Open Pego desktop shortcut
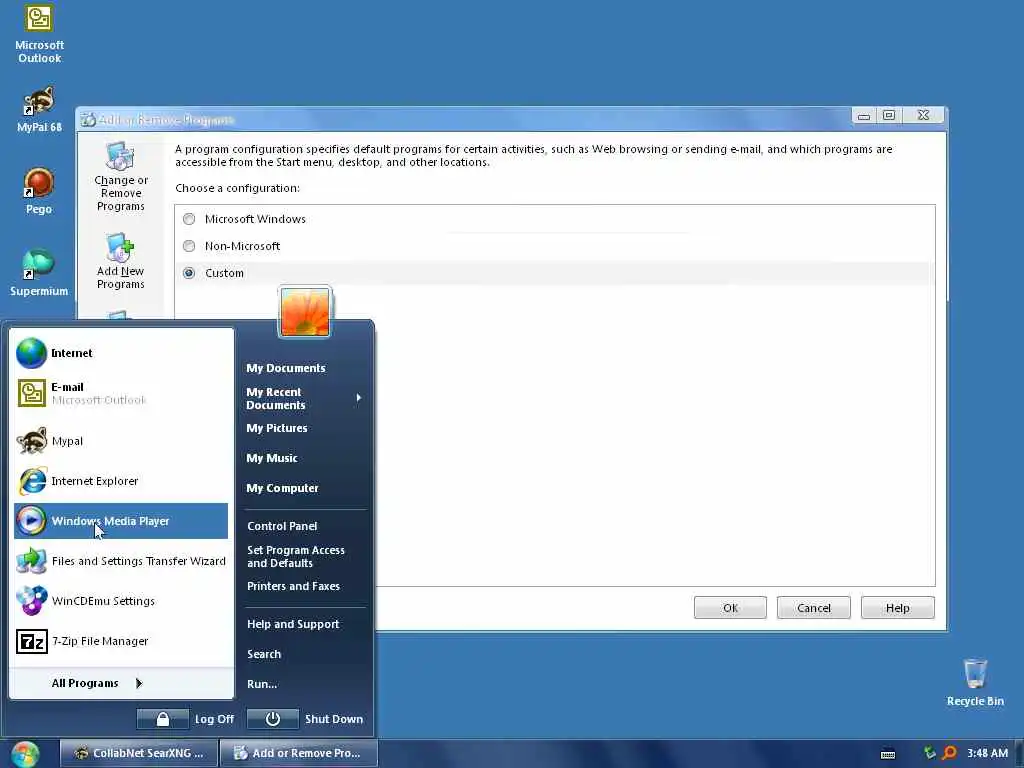Image resolution: width=1024 pixels, height=768 pixels. tap(39, 191)
